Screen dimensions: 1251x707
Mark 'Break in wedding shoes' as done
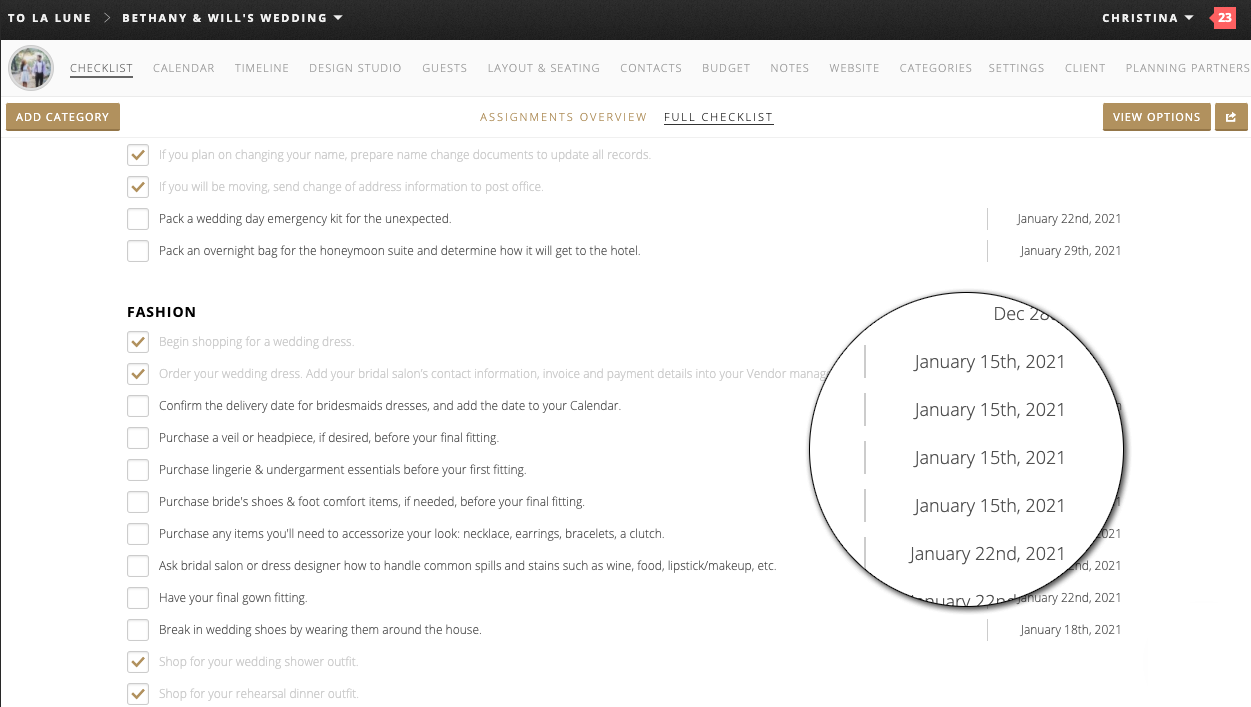coord(138,630)
